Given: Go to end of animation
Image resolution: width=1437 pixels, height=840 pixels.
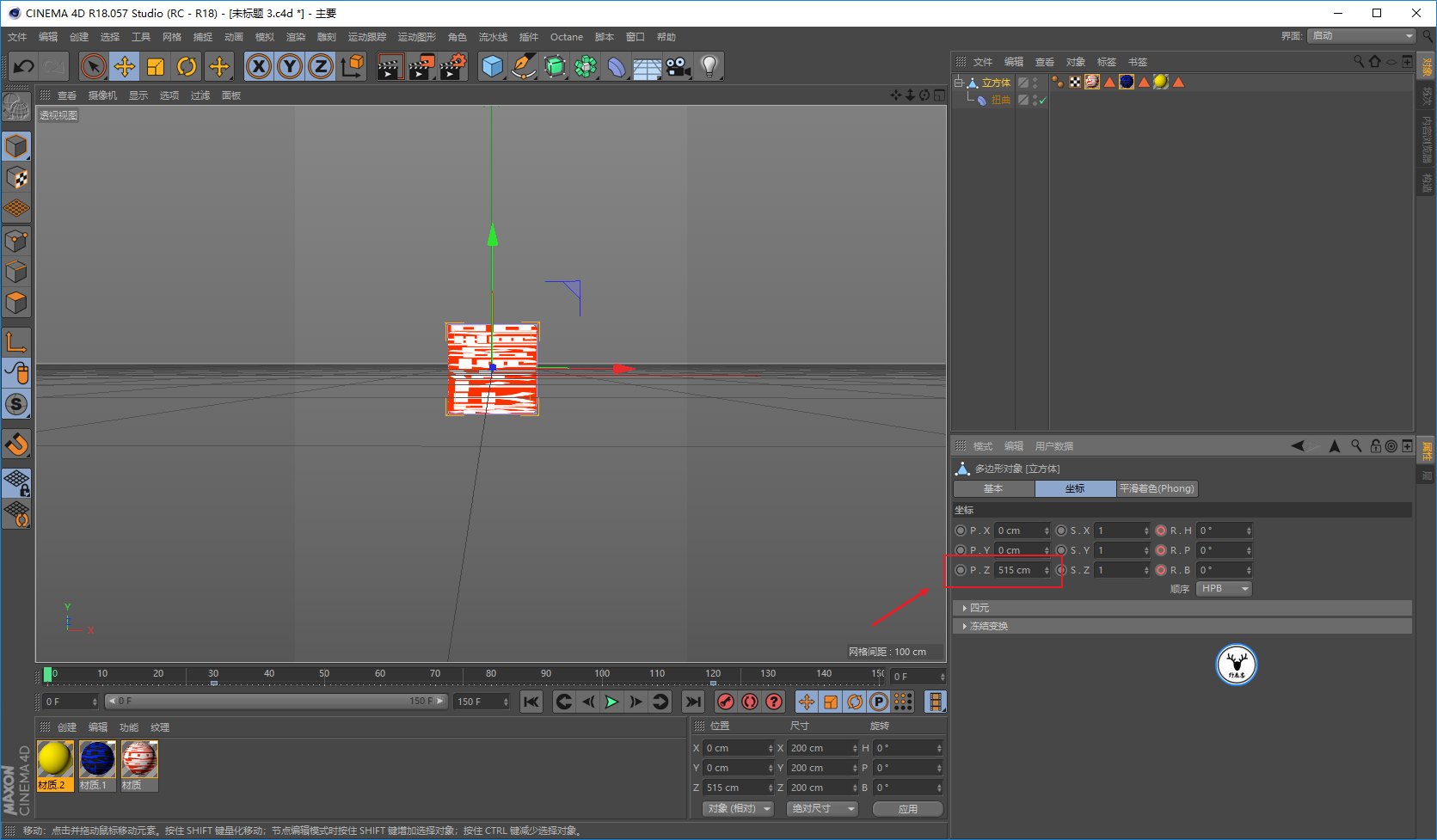Looking at the screenshot, I should 693,702.
